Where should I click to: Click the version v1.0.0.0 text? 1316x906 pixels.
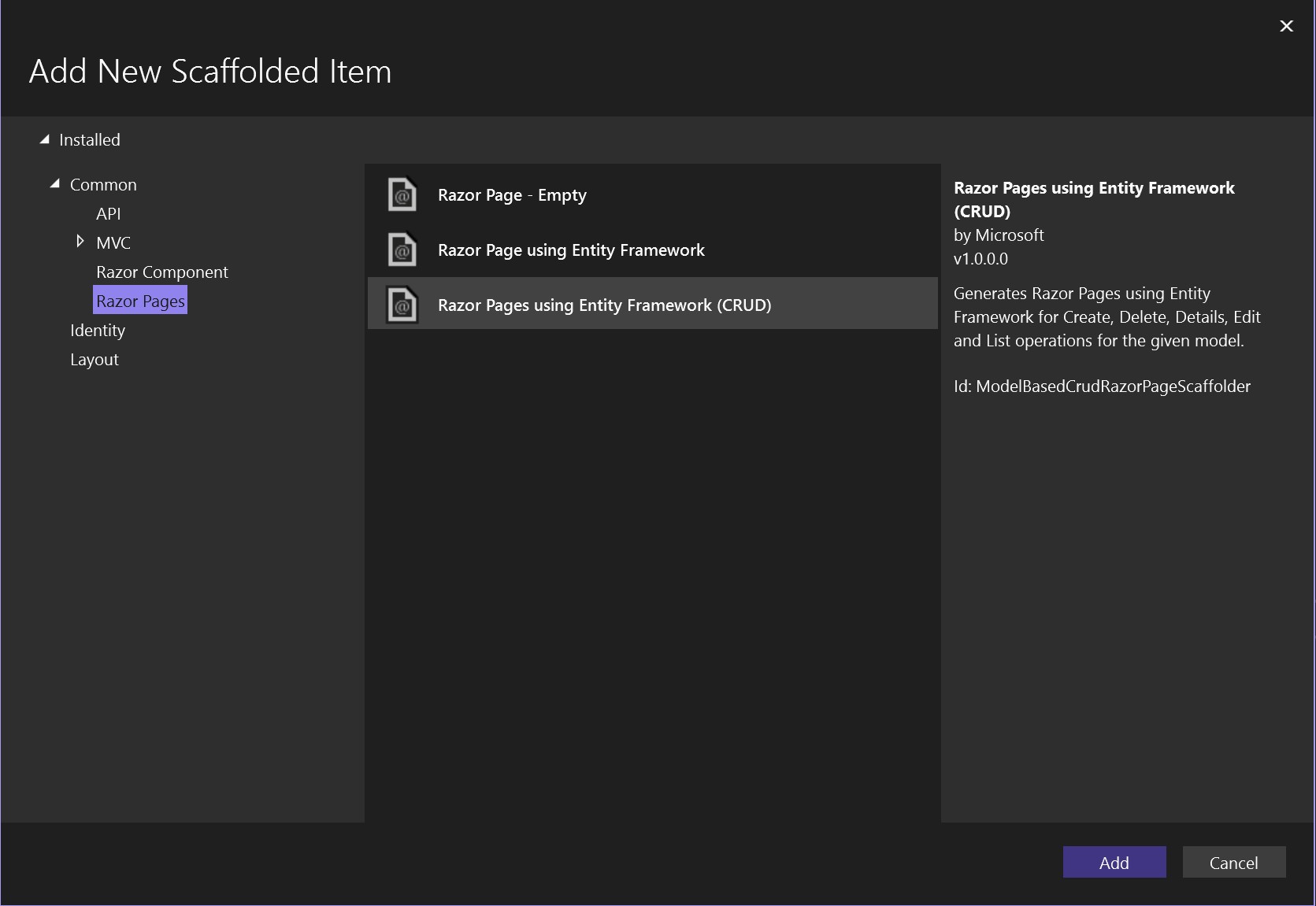pyautogui.click(x=981, y=259)
